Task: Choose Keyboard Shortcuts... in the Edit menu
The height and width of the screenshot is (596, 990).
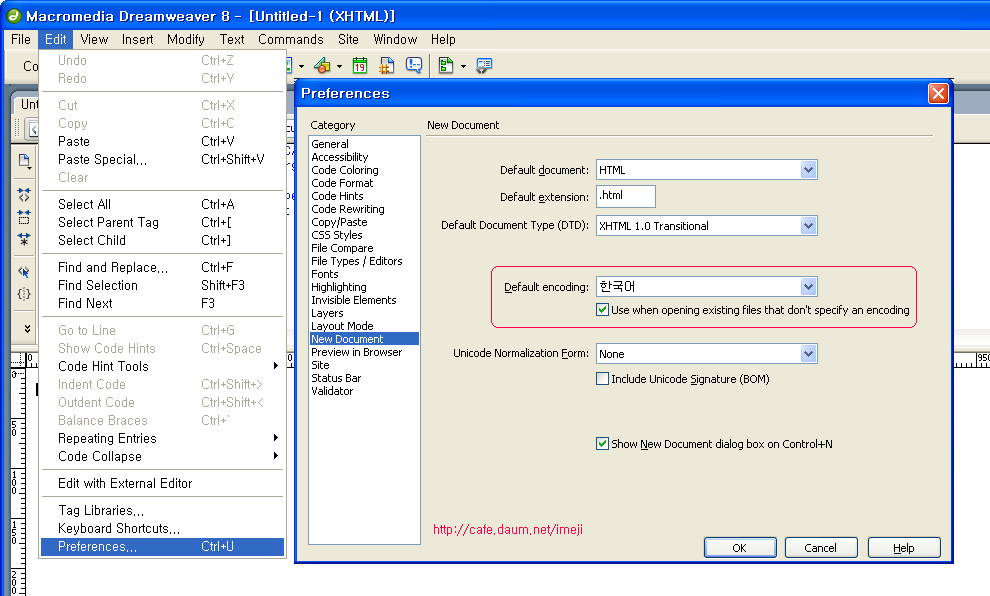Action: 162,528
